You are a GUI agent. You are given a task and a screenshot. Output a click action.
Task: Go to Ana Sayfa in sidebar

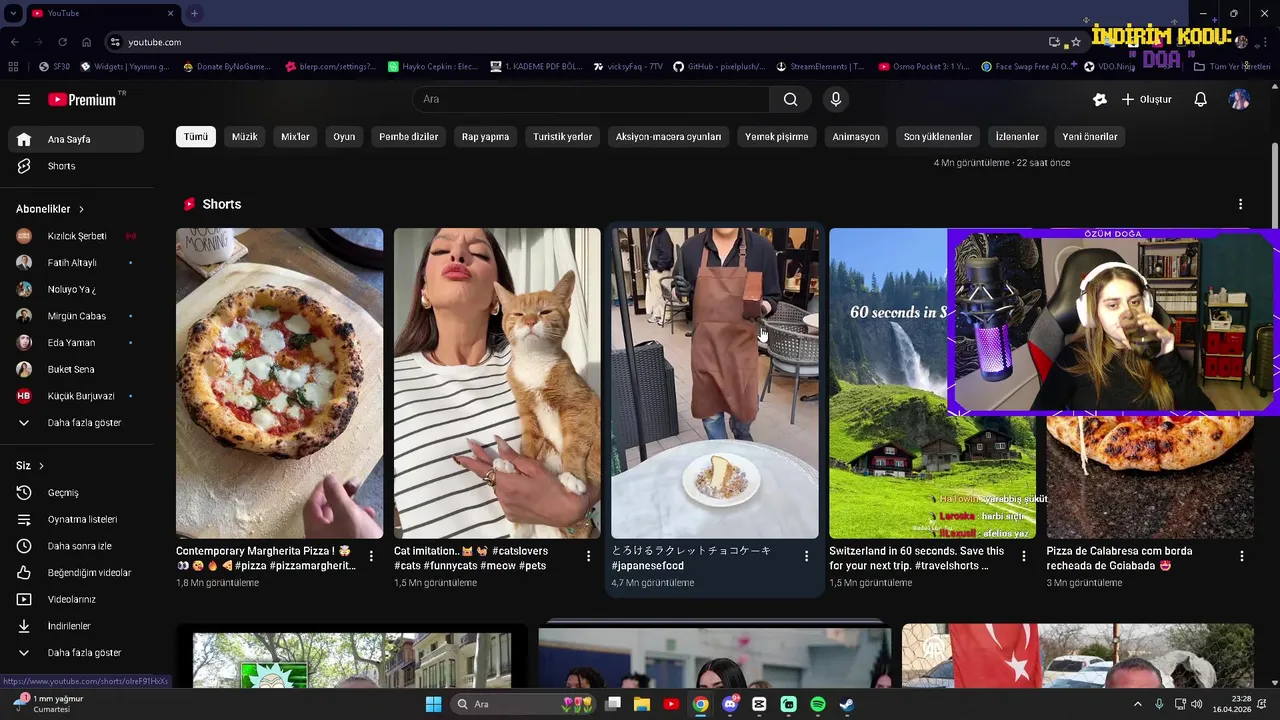(x=76, y=139)
